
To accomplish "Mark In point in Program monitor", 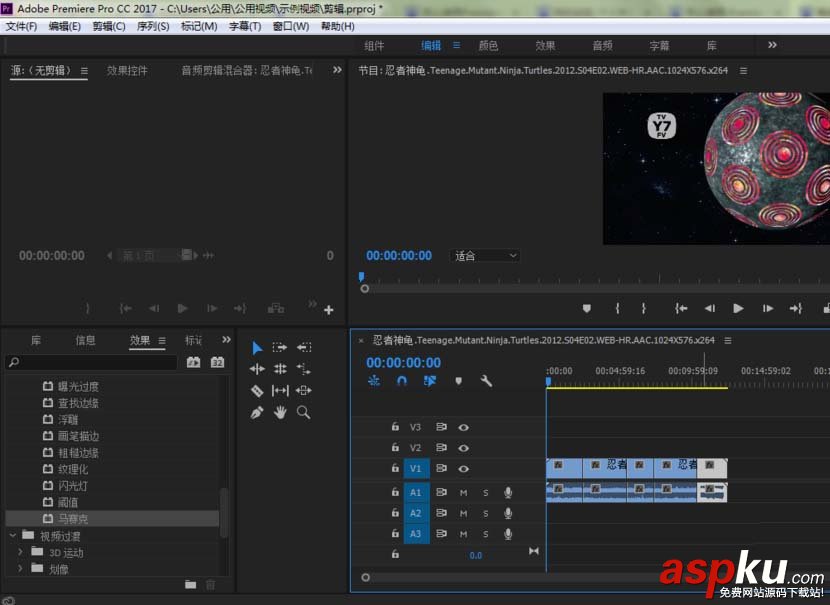I will 617,309.
